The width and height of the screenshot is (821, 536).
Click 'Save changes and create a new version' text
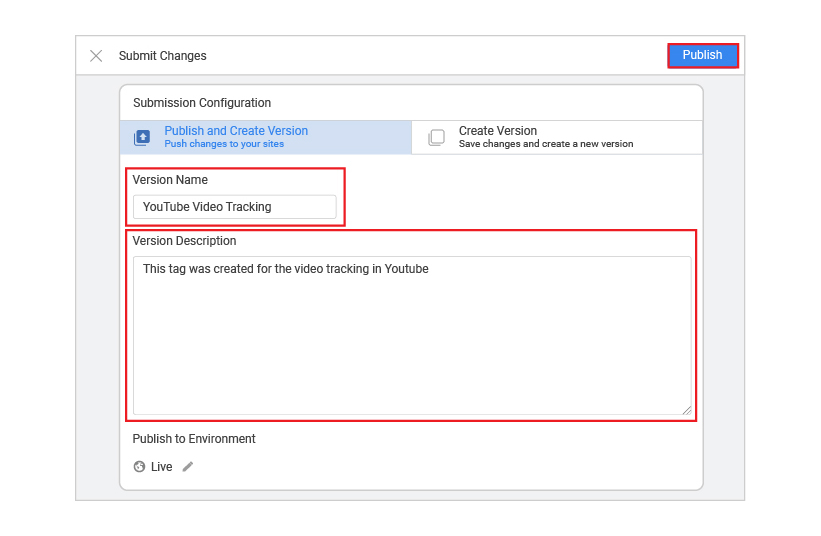coord(546,144)
